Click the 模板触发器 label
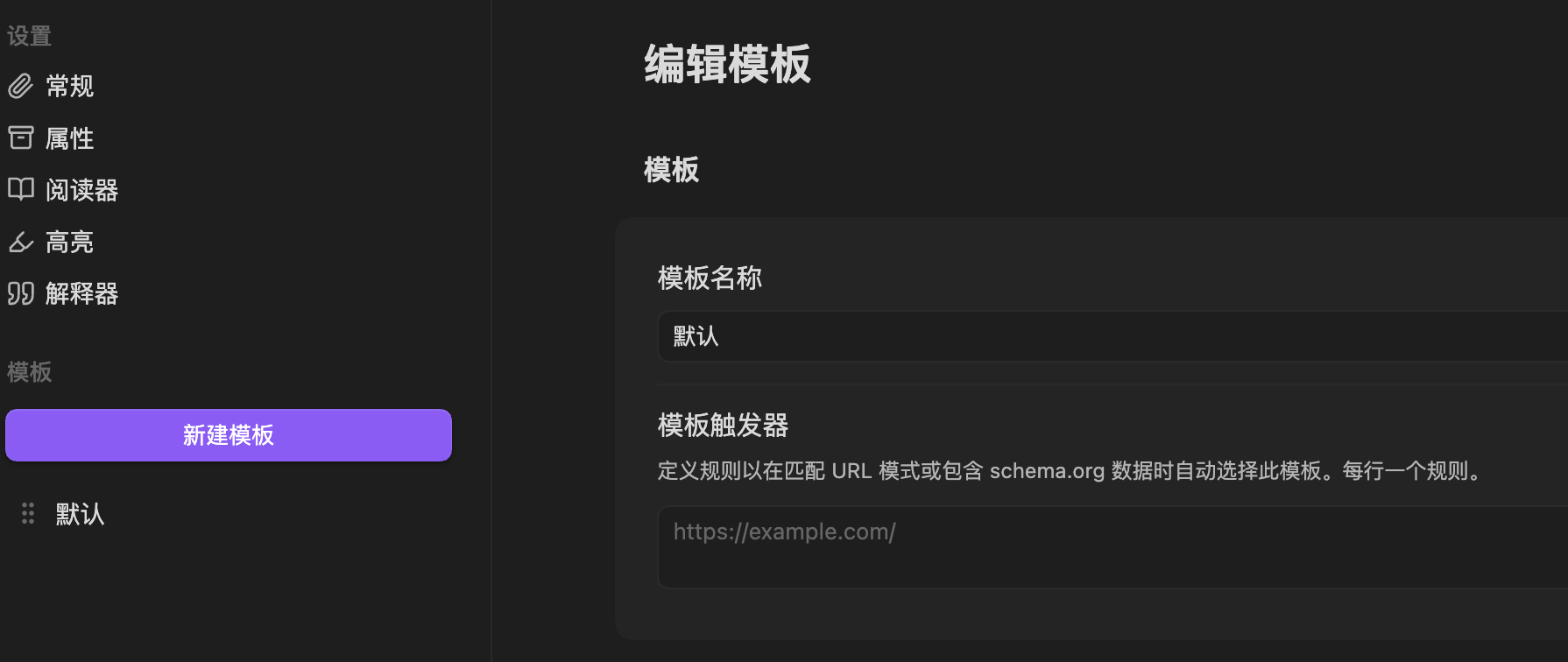The width and height of the screenshot is (1568, 662). [x=723, y=426]
